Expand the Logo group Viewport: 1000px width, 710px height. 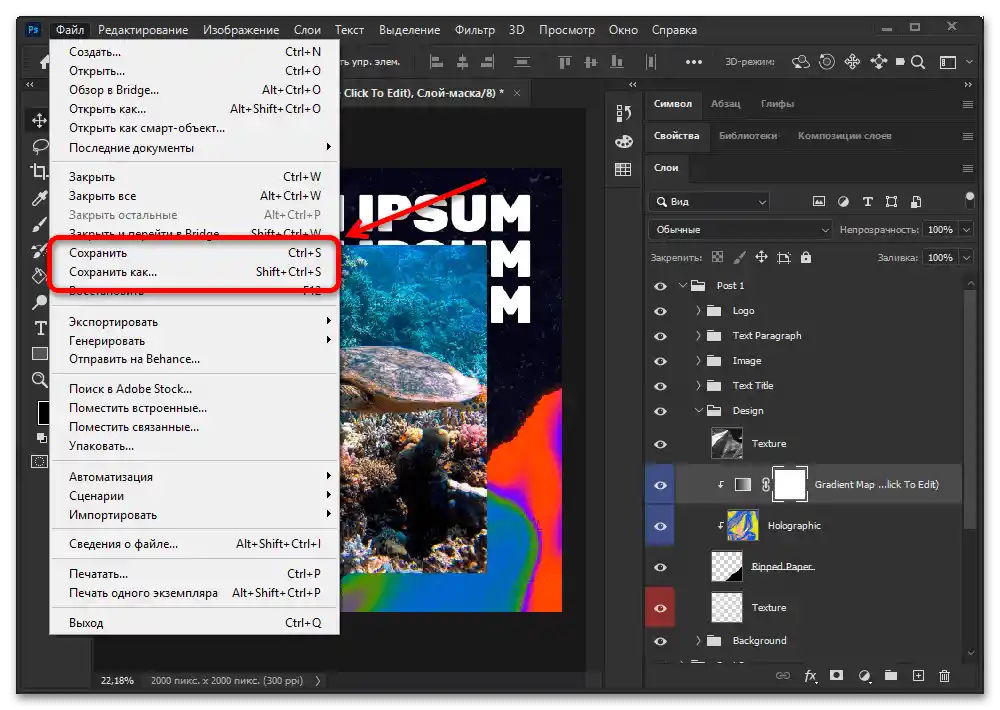click(x=698, y=310)
